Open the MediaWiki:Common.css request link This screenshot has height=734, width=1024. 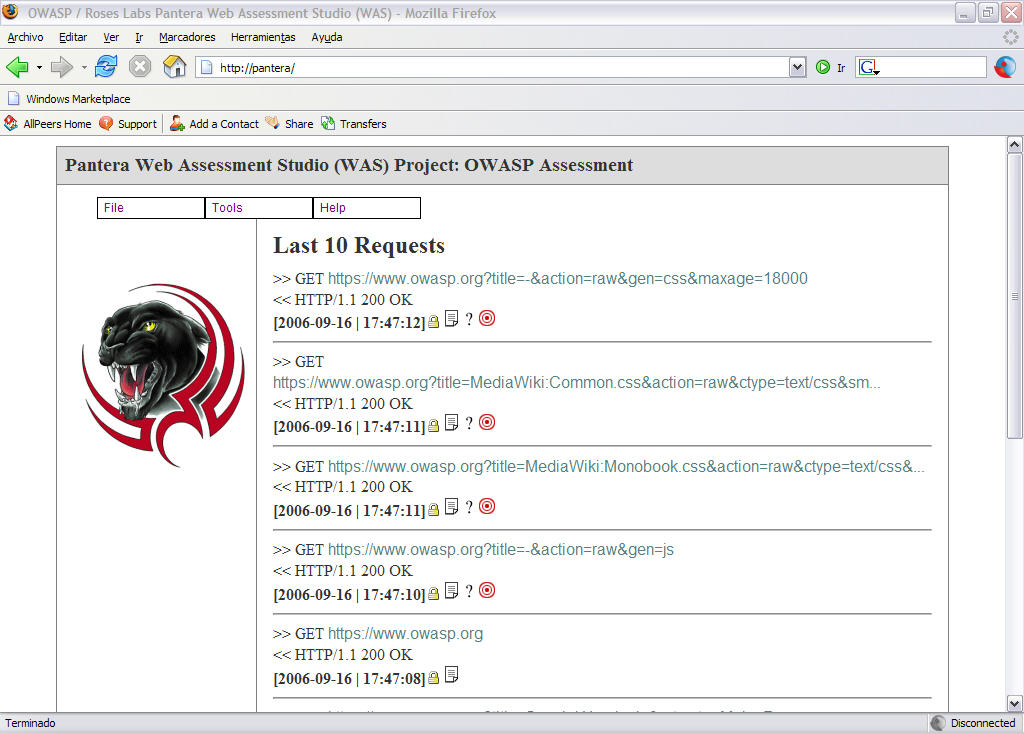[x=577, y=383]
